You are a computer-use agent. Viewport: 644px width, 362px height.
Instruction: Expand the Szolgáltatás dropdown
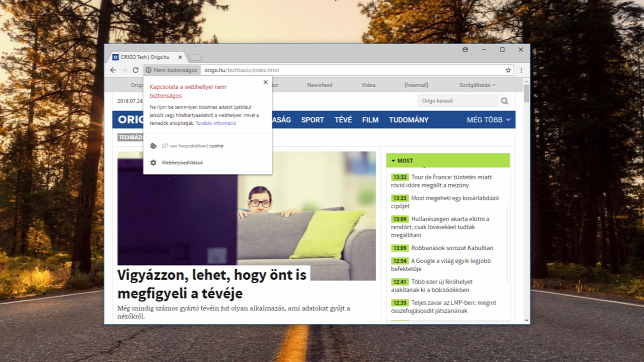click(x=477, y=85)
